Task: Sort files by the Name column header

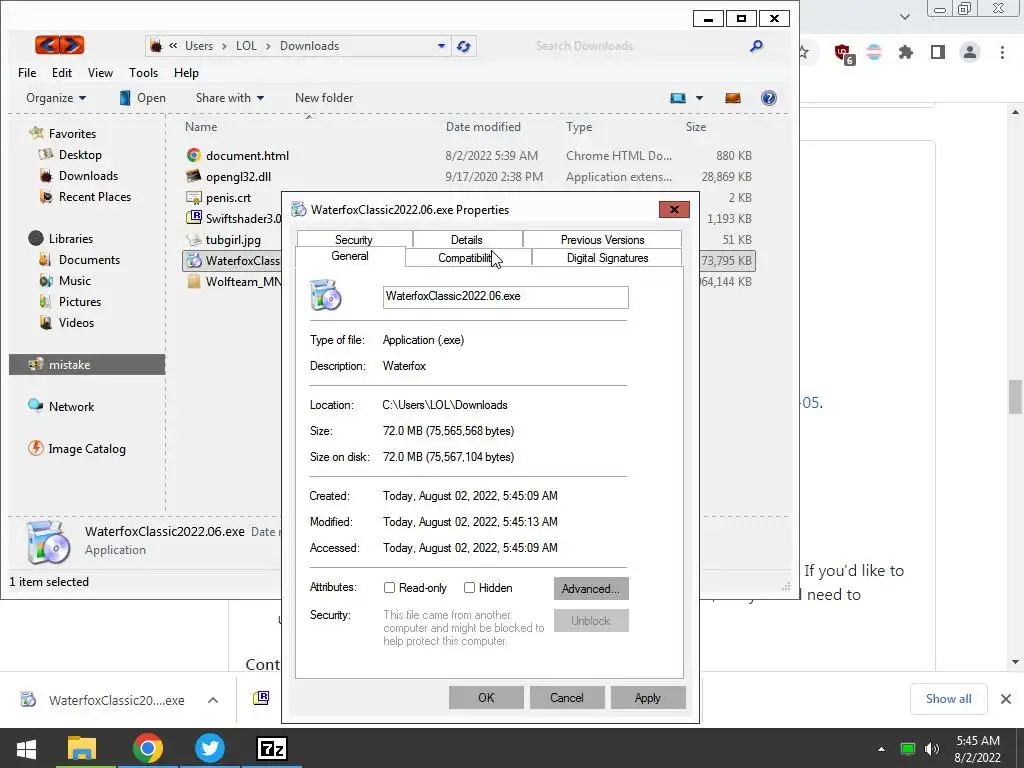Action: point(200,127)
